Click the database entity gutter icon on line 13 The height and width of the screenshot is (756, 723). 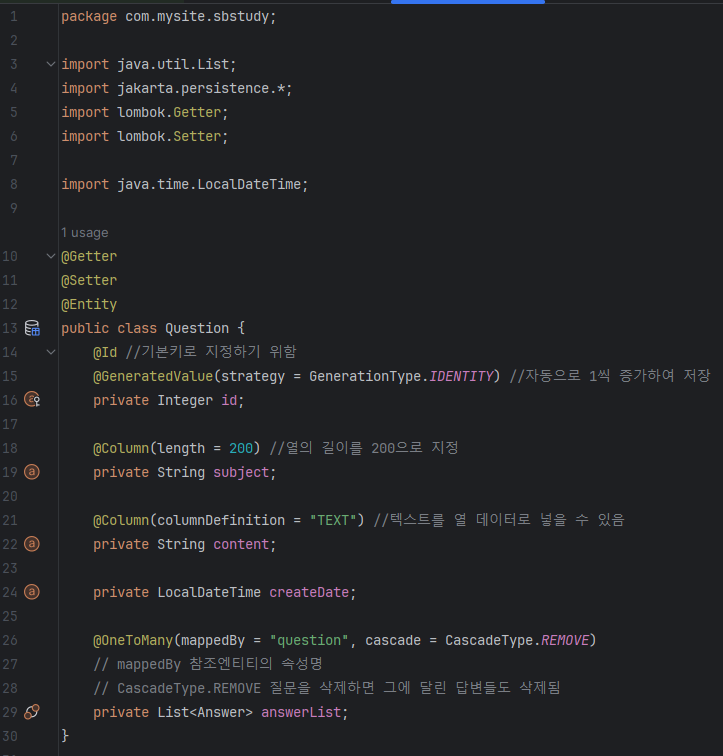pos(32,328)
